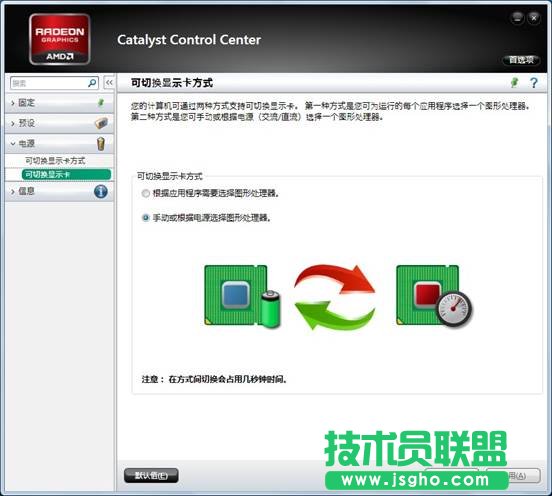
Task: Open the 首选项 preferences button
Action: click(521, 60)
